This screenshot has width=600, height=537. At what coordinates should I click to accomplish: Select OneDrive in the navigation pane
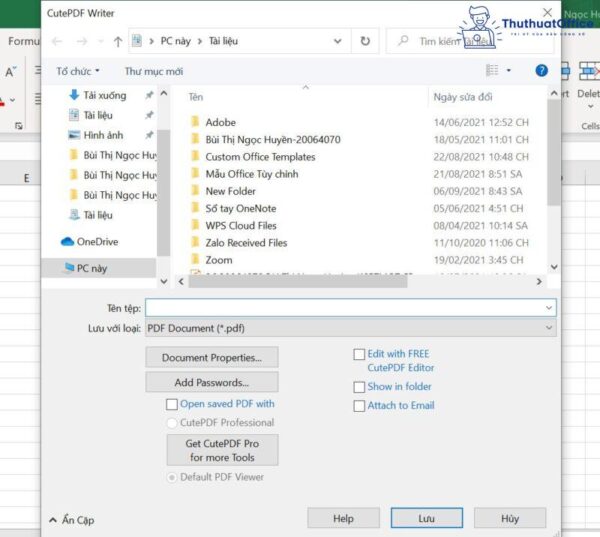(x=97, y=242)
